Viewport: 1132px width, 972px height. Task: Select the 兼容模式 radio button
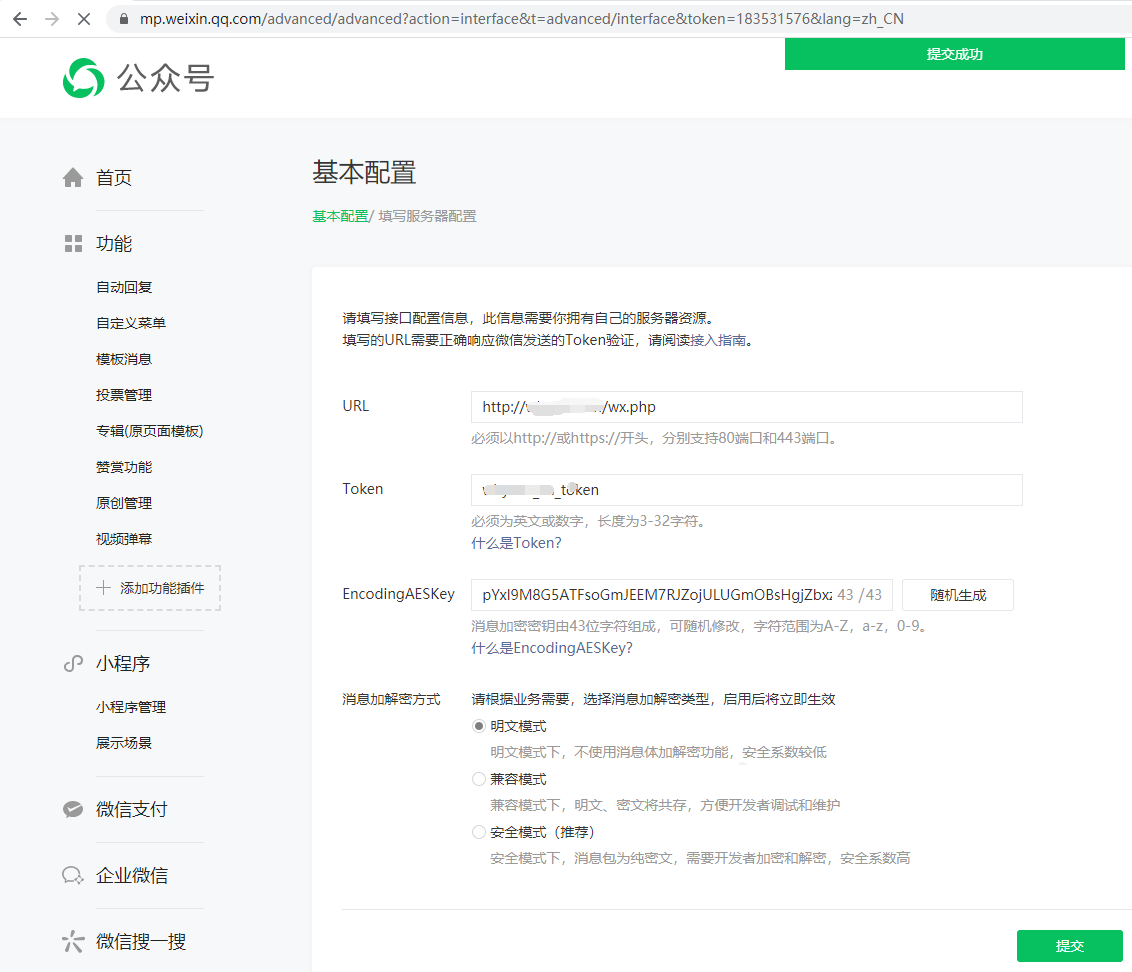(x=478, y=779)
